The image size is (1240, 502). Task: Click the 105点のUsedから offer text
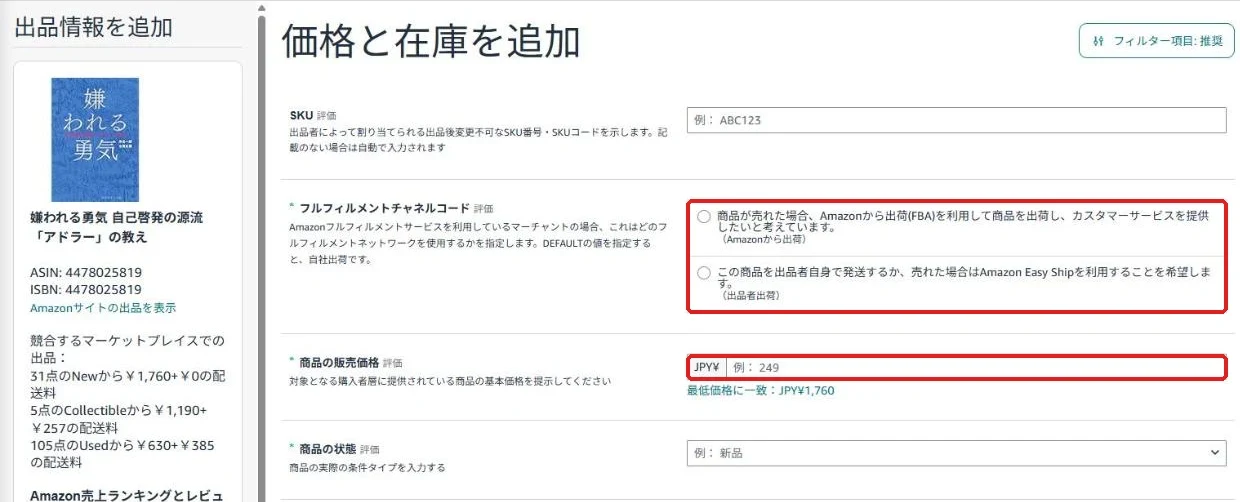122,454
